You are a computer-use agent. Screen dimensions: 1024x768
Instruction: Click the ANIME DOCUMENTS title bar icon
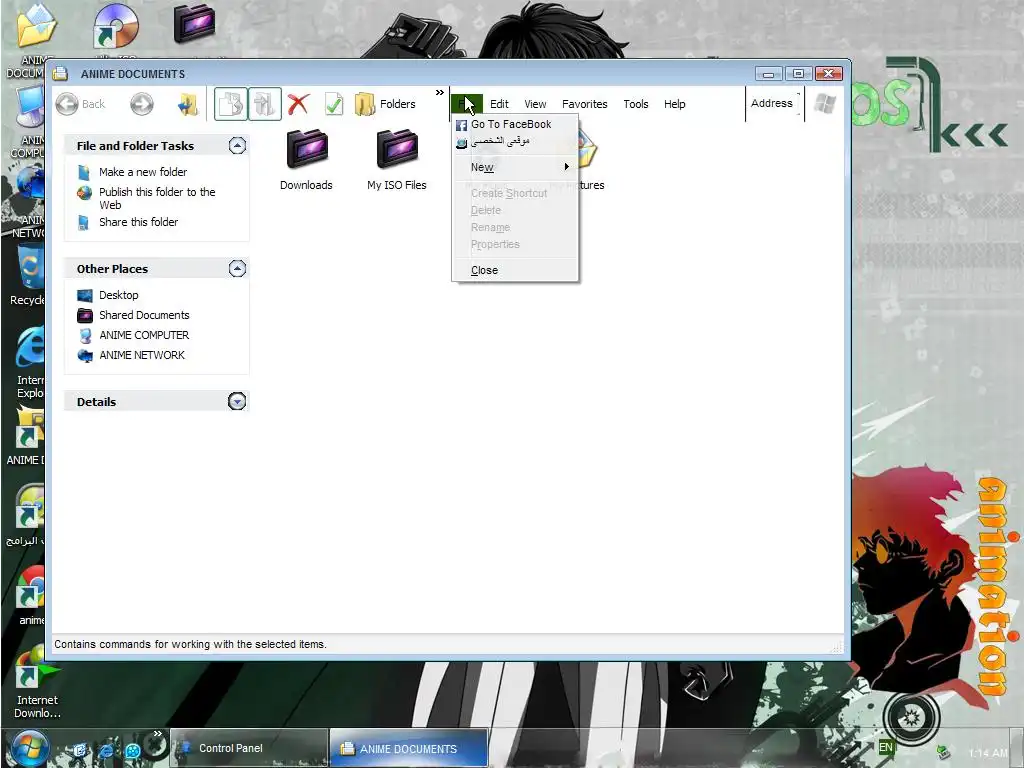[x=60, y=74]
